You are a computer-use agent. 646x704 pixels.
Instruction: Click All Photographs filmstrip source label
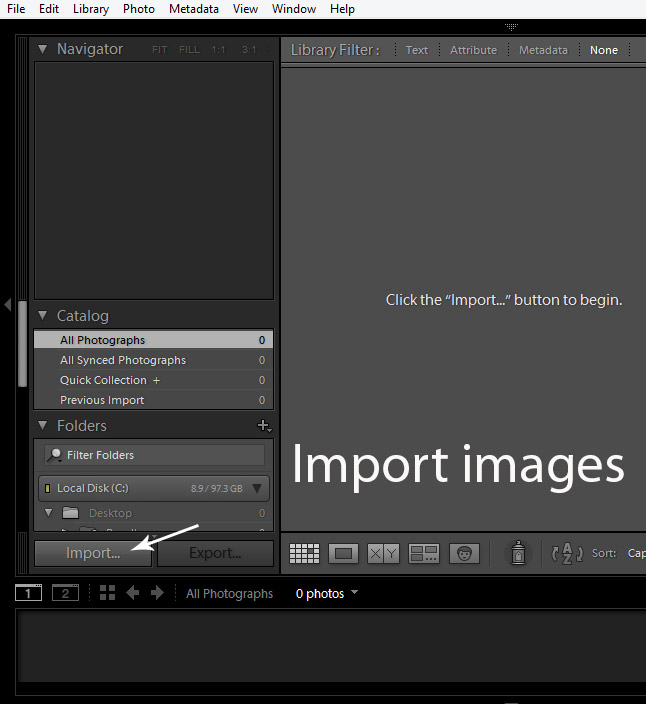[x=229, y=594]
